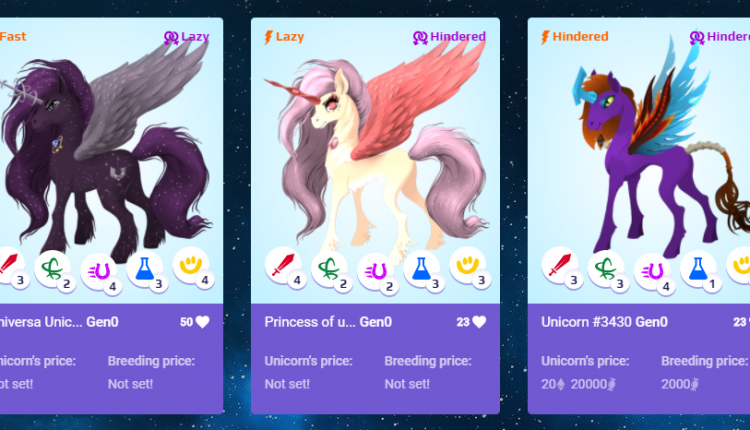Viewport: 750px width, 430px height.
Task: Select the pink-winged cream unicorn image
Action: (x=375, y=153)
